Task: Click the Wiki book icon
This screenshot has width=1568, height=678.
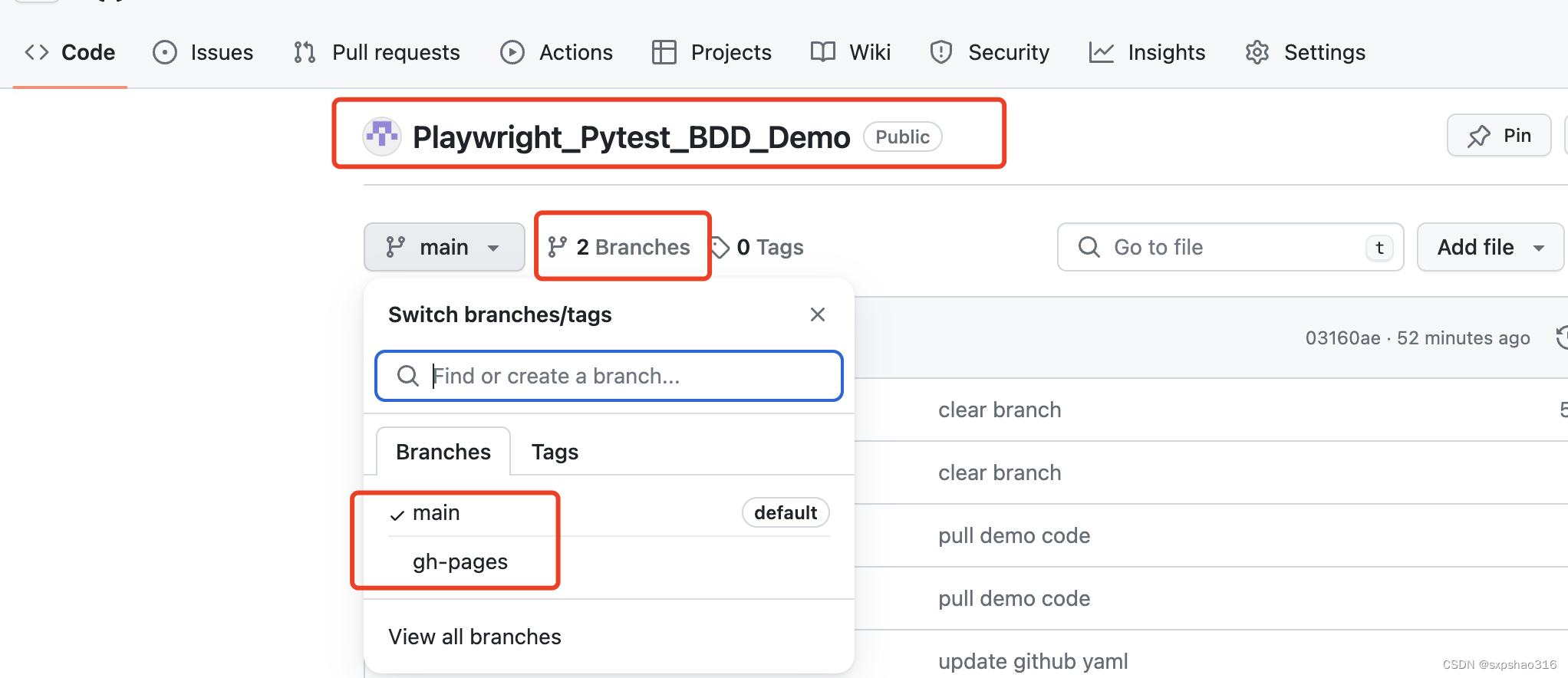Action: click(823, 52)
